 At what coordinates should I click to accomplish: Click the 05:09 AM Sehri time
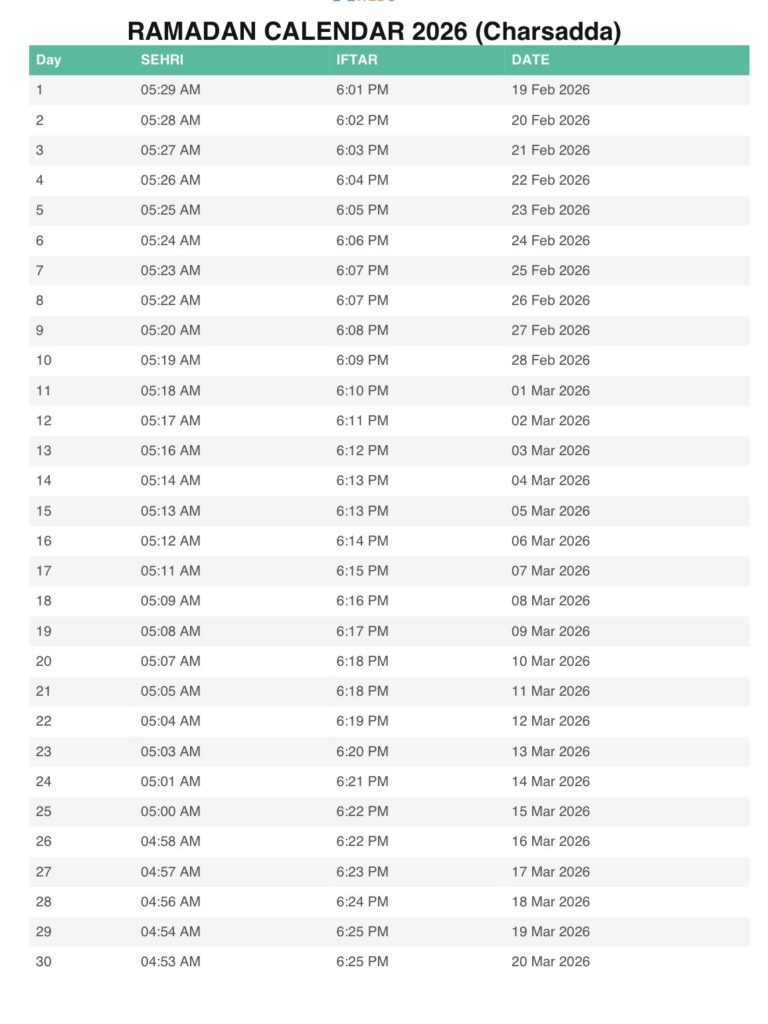tap(170, 601)
